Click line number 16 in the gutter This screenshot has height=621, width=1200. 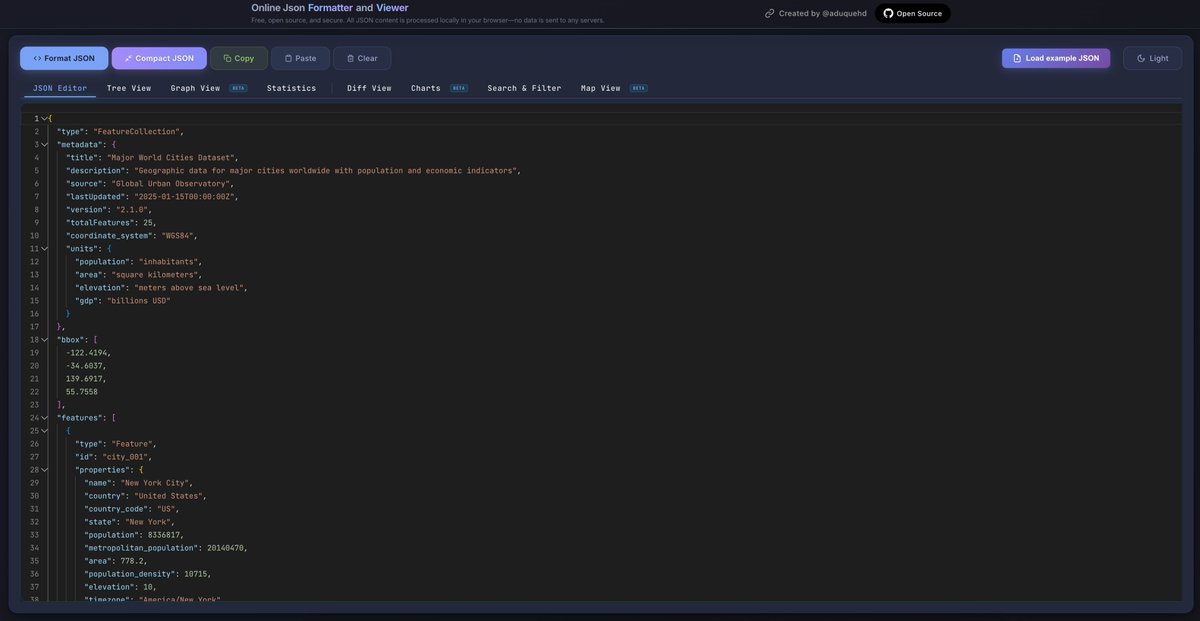coord(34,314)
